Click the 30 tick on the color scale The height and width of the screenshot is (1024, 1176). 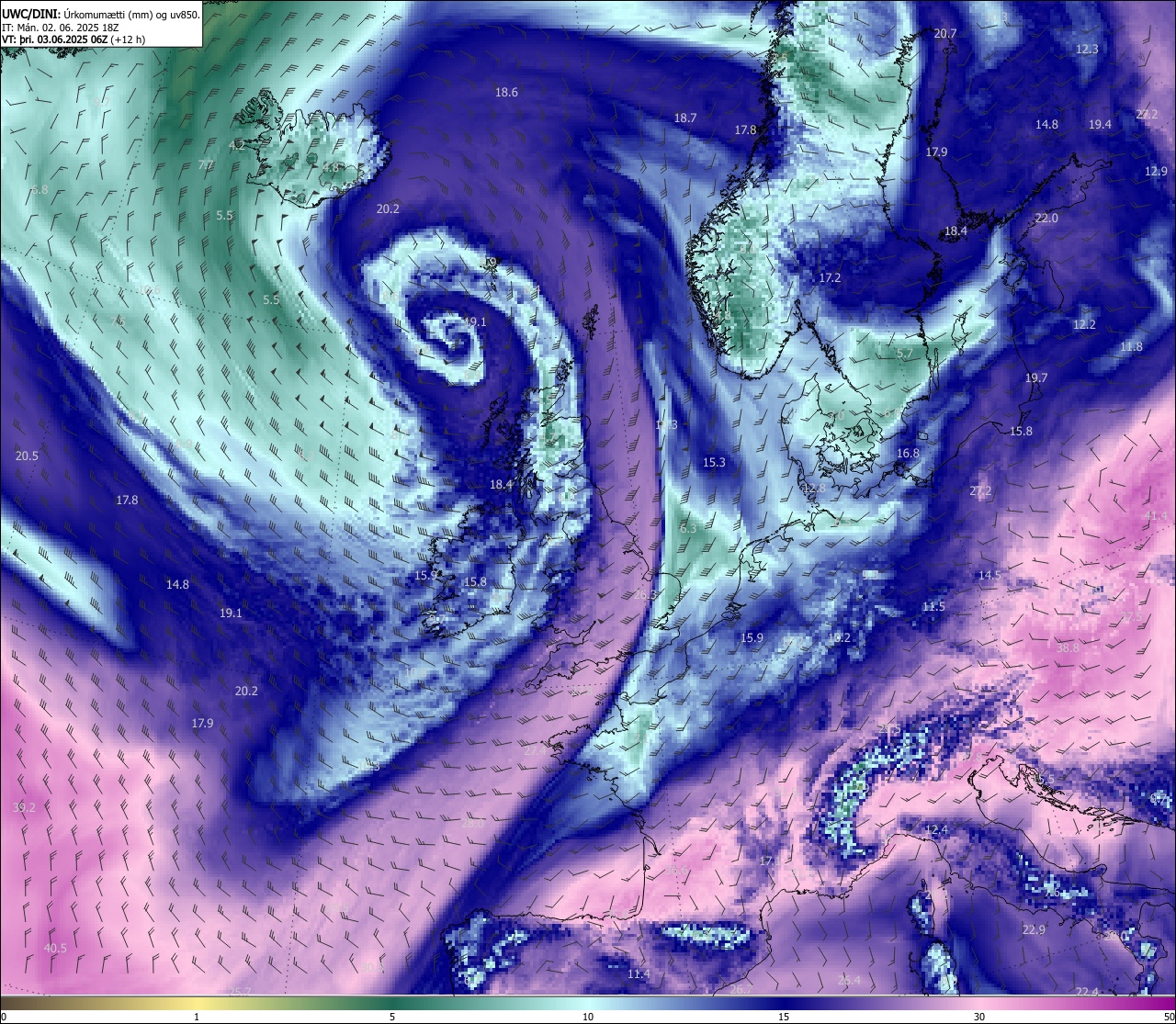click(979, 1017)
